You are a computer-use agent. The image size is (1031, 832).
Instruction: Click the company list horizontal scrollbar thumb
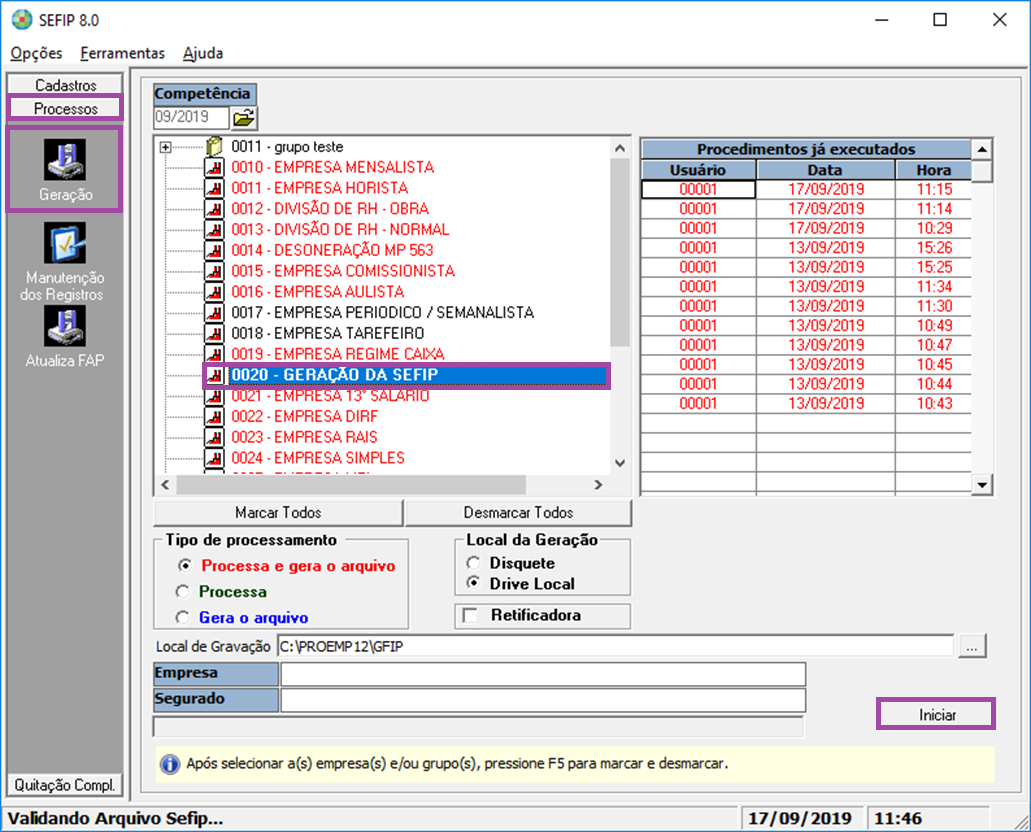tap(352, 485)
